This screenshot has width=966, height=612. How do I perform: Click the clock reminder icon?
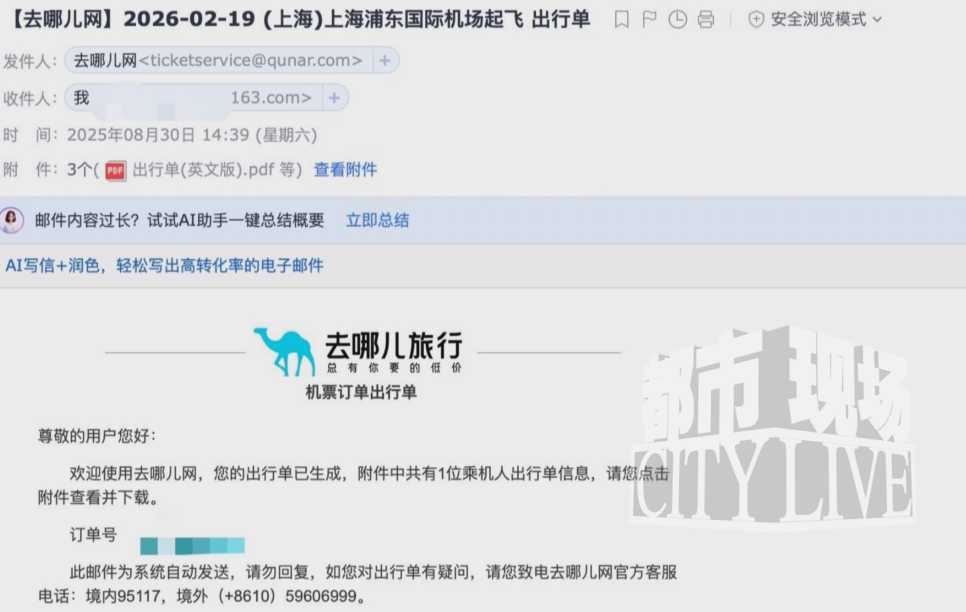tap(677, 19)
